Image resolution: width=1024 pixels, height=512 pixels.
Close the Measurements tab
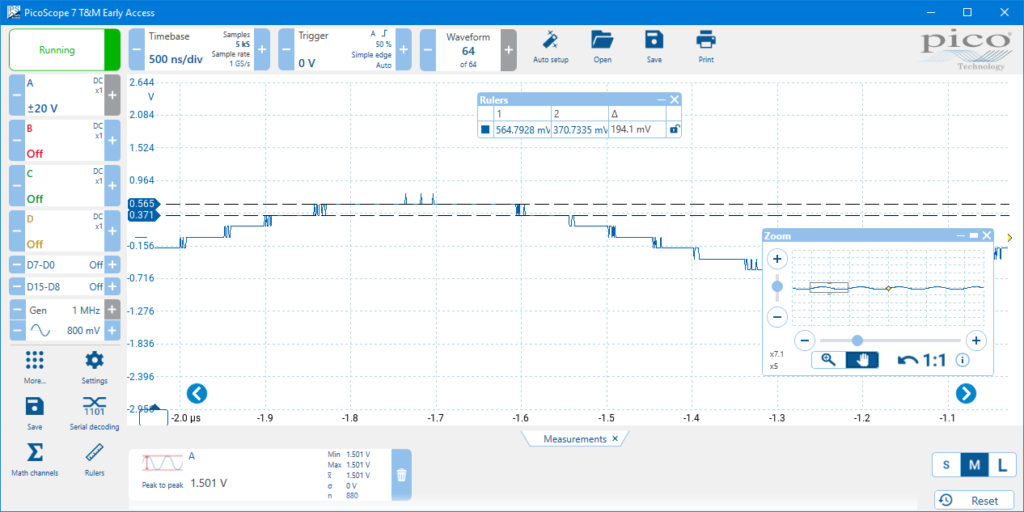point(615,439)
